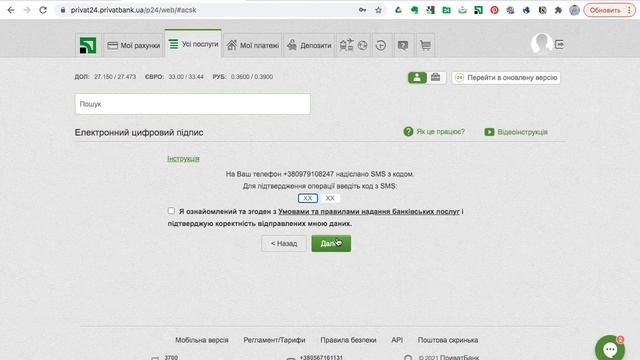
Task: Open the help question bubble icon
Action: 403,45
